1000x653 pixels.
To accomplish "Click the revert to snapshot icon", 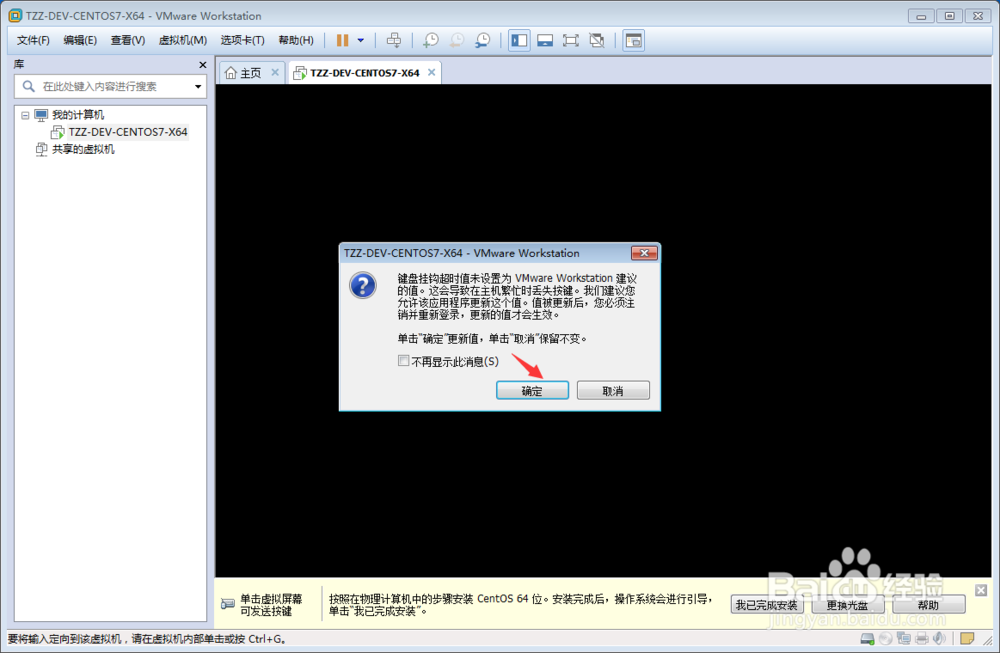I will tap(457, 41).
